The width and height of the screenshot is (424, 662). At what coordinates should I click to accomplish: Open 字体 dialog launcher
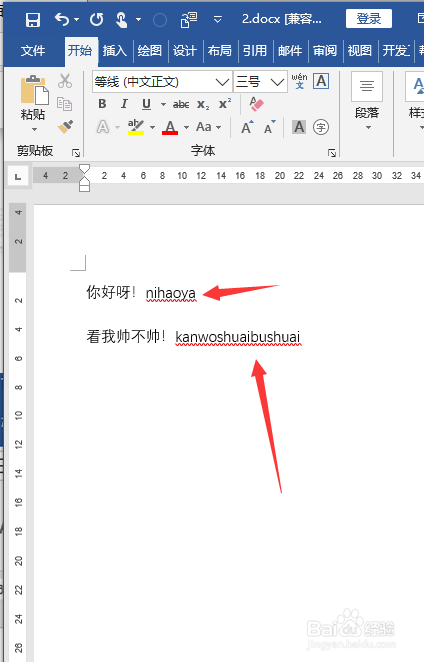[x=332, y=153]
